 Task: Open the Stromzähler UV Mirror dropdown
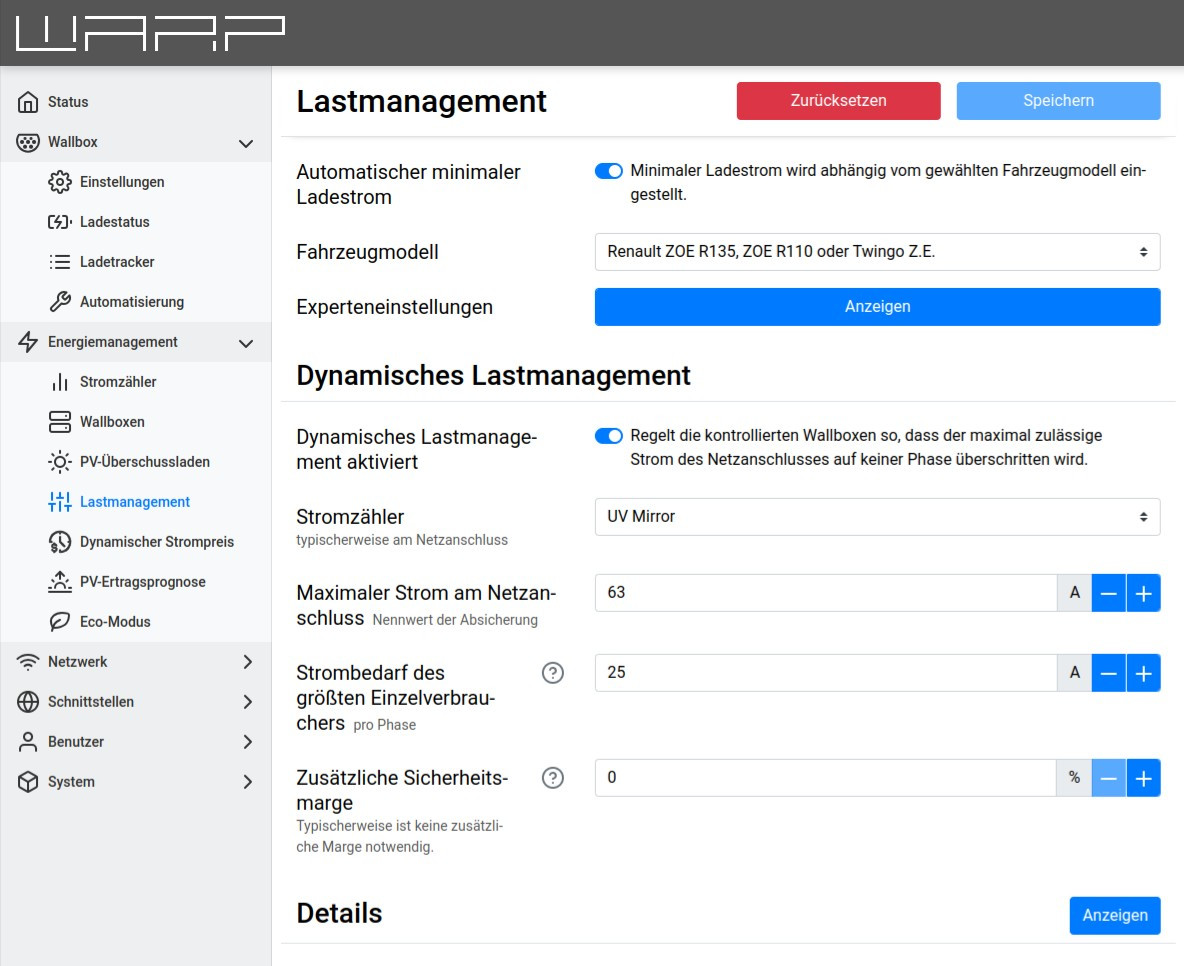tap(877, 517)
